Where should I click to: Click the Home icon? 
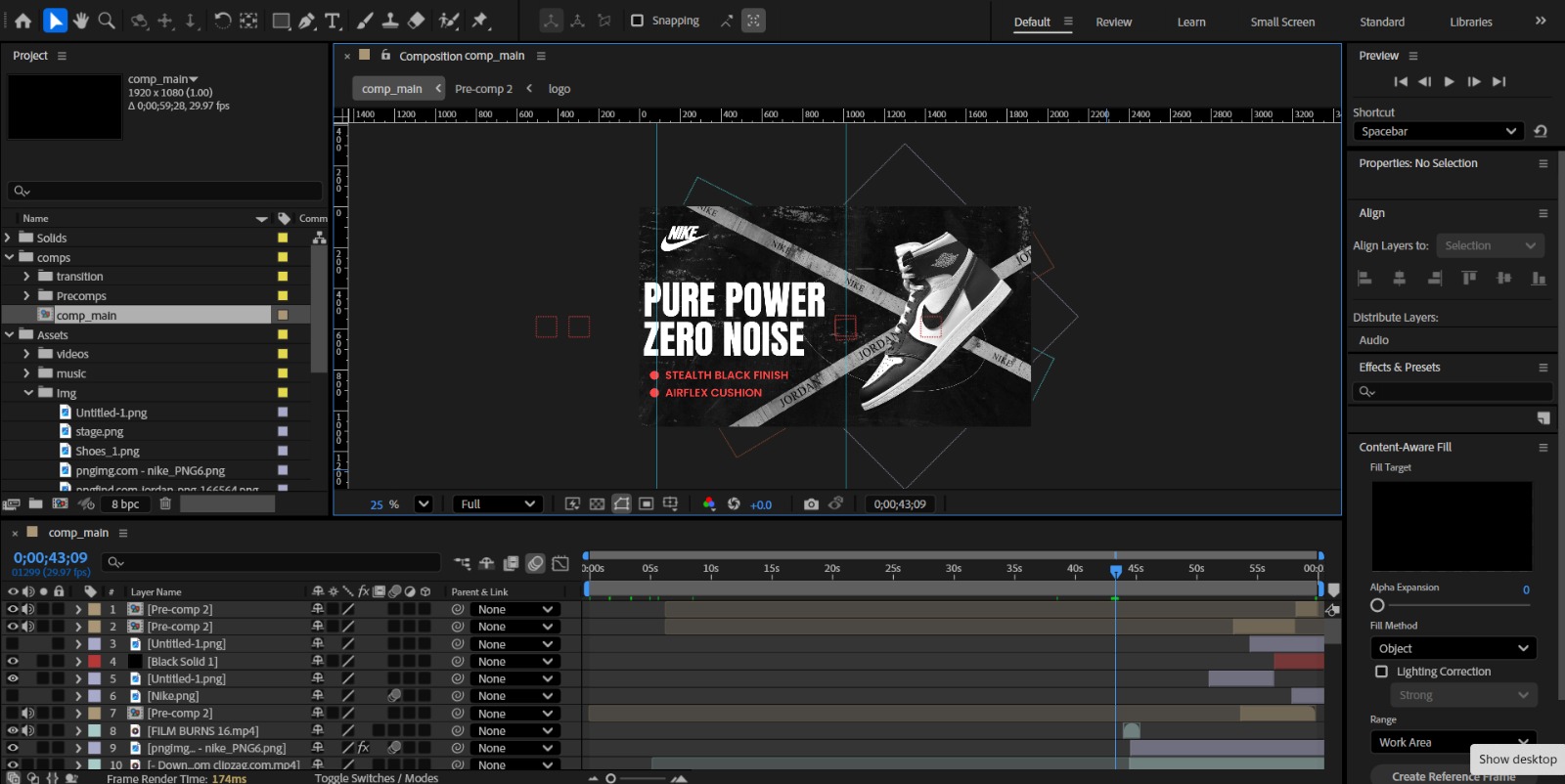23,21
